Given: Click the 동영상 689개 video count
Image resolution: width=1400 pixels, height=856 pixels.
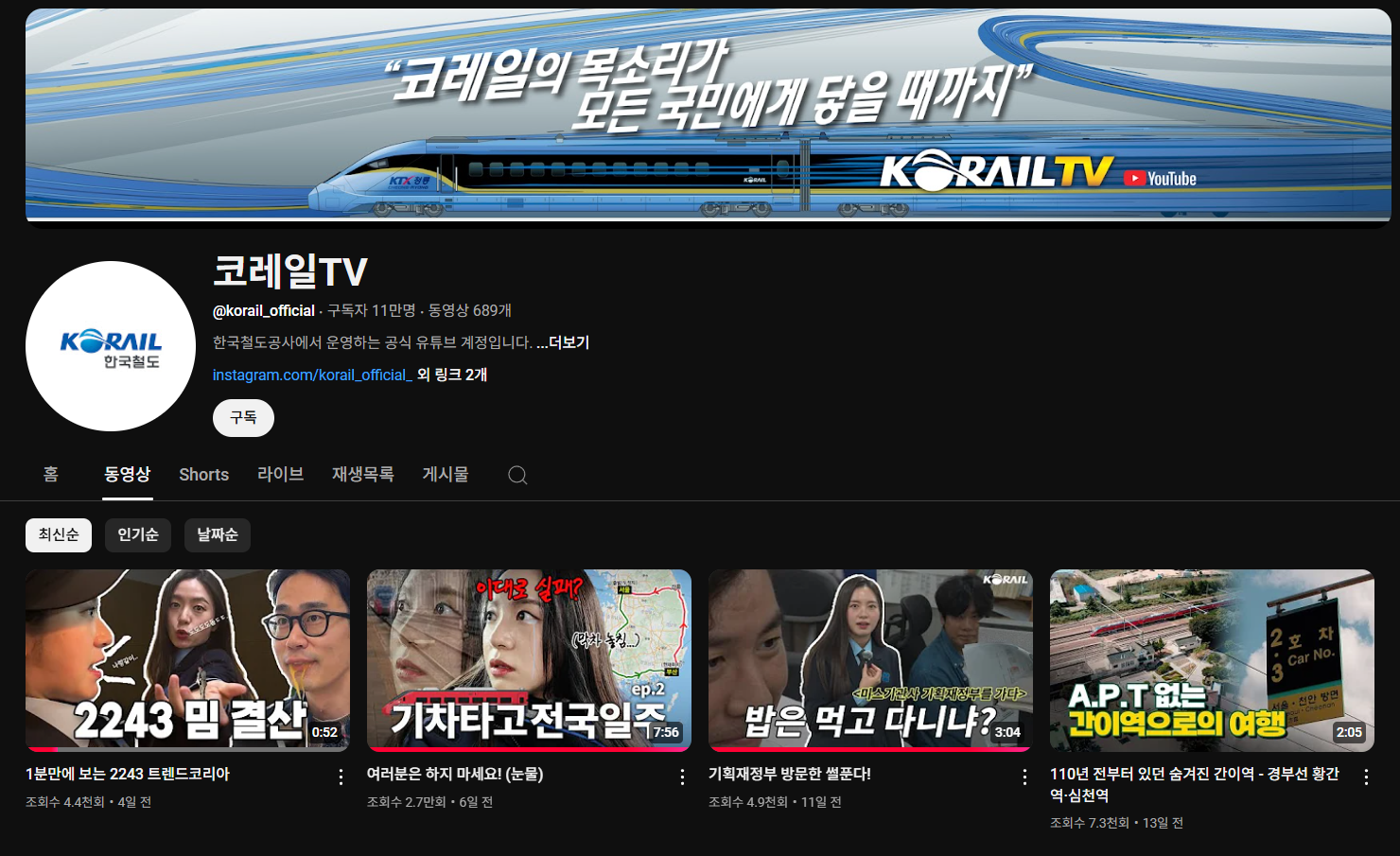Looking at the screenshot, I should click(470, 310).
